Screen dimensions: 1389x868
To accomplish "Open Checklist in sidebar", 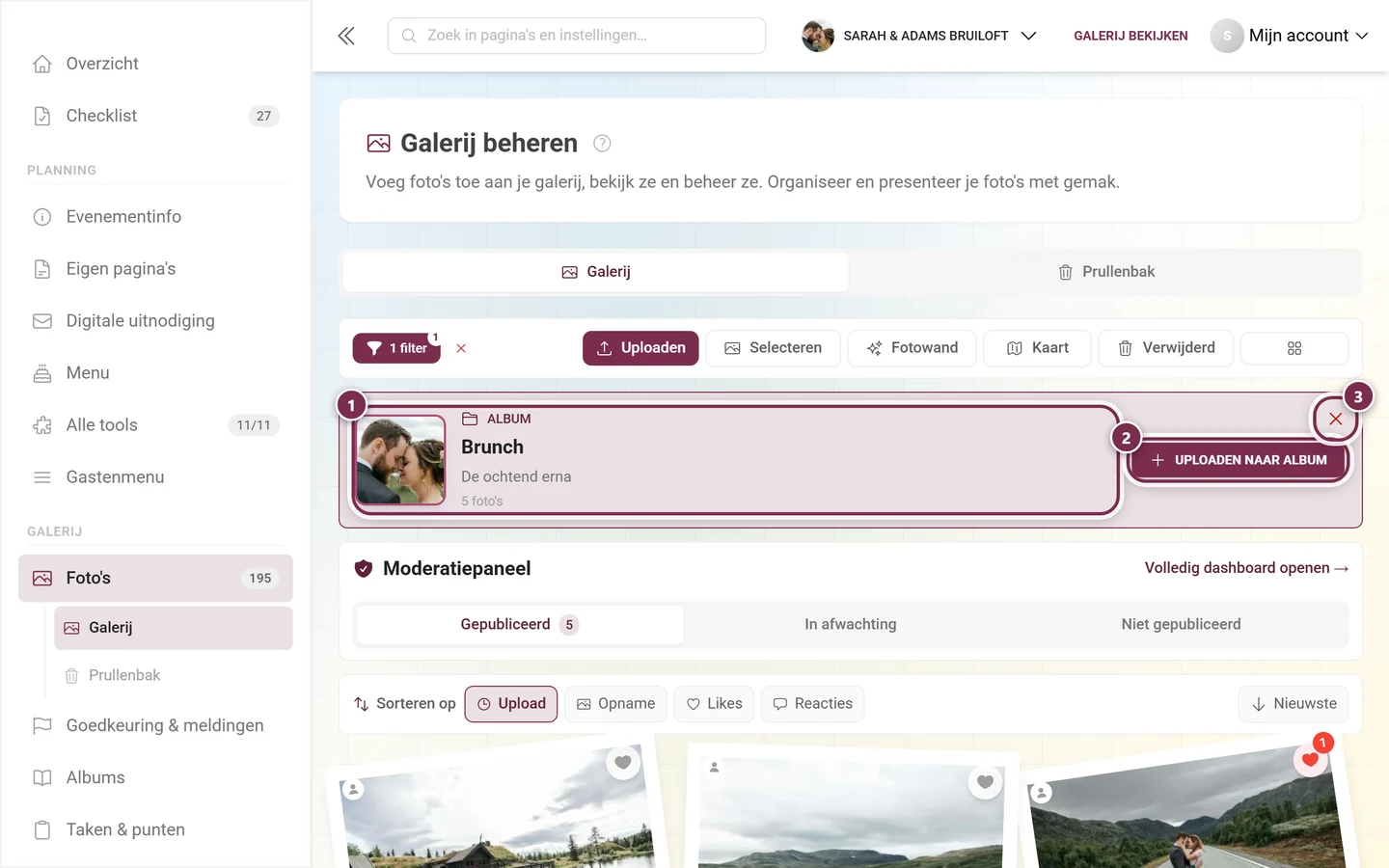I will point(155,116).
